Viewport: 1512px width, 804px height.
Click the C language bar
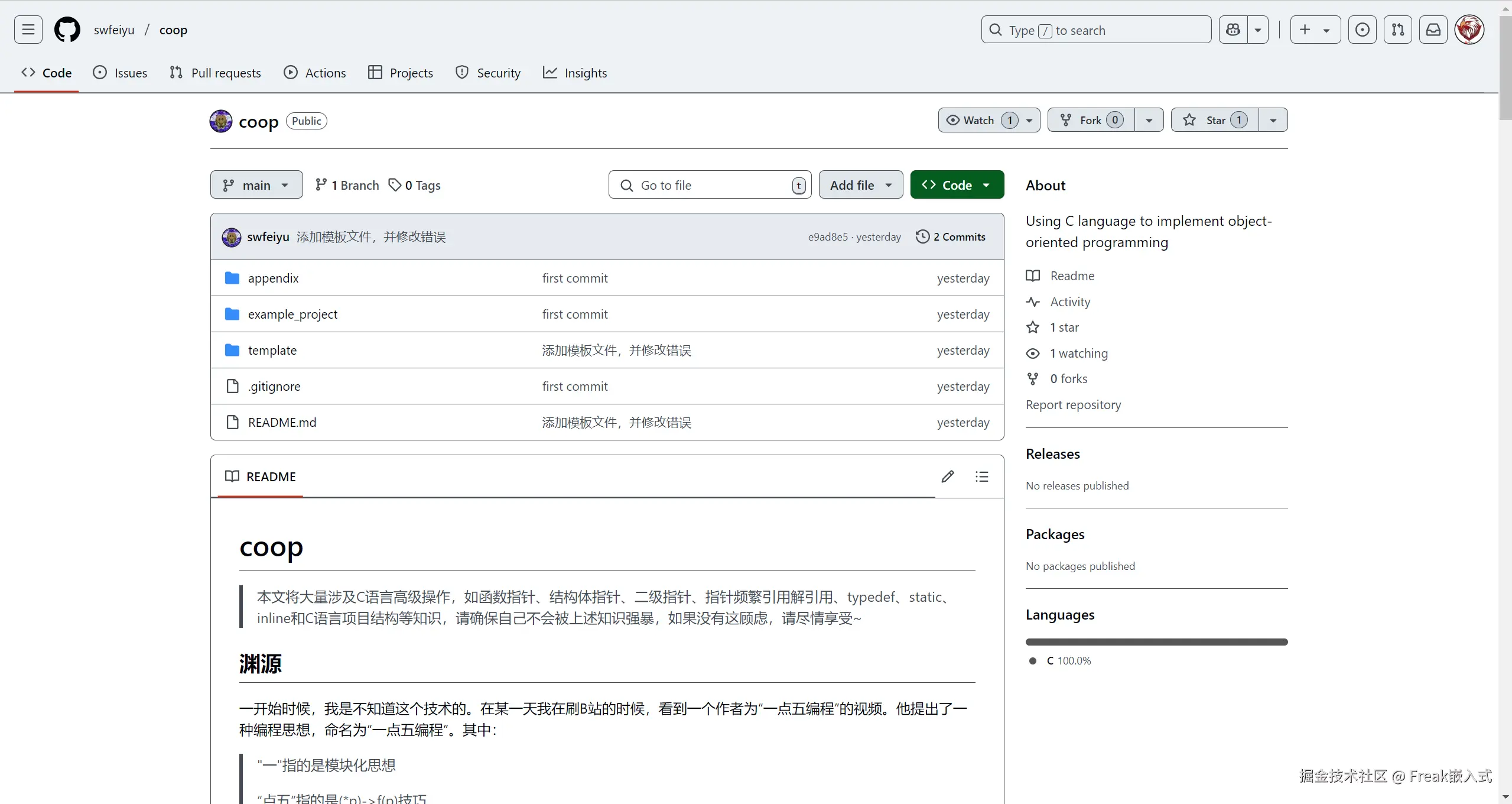1156,642
